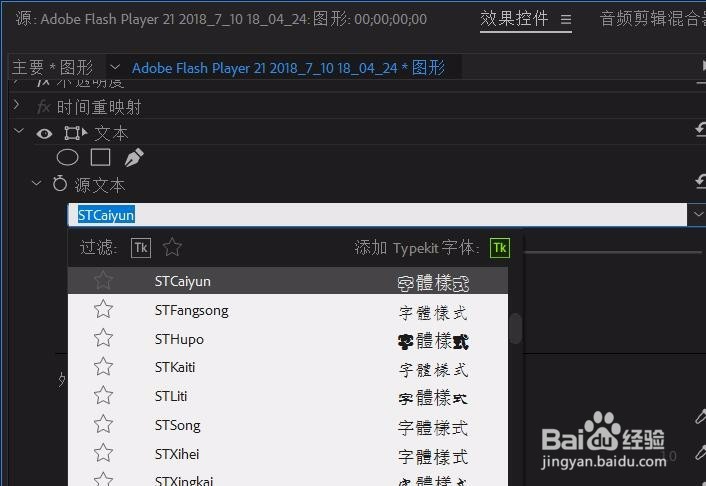Choose the STCaiyun font entry
This screenshot has width=706, height=486.
tap(288, 281)
